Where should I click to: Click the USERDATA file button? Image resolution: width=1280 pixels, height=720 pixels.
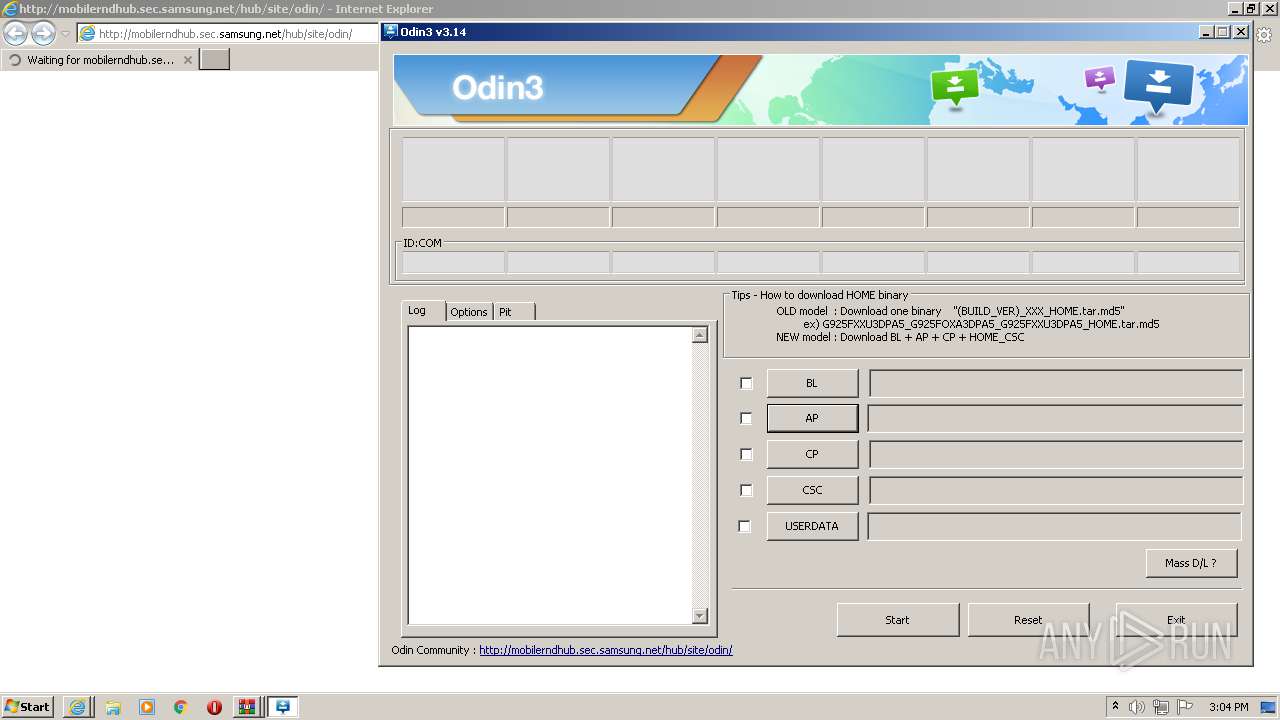(x=812, y=526)
